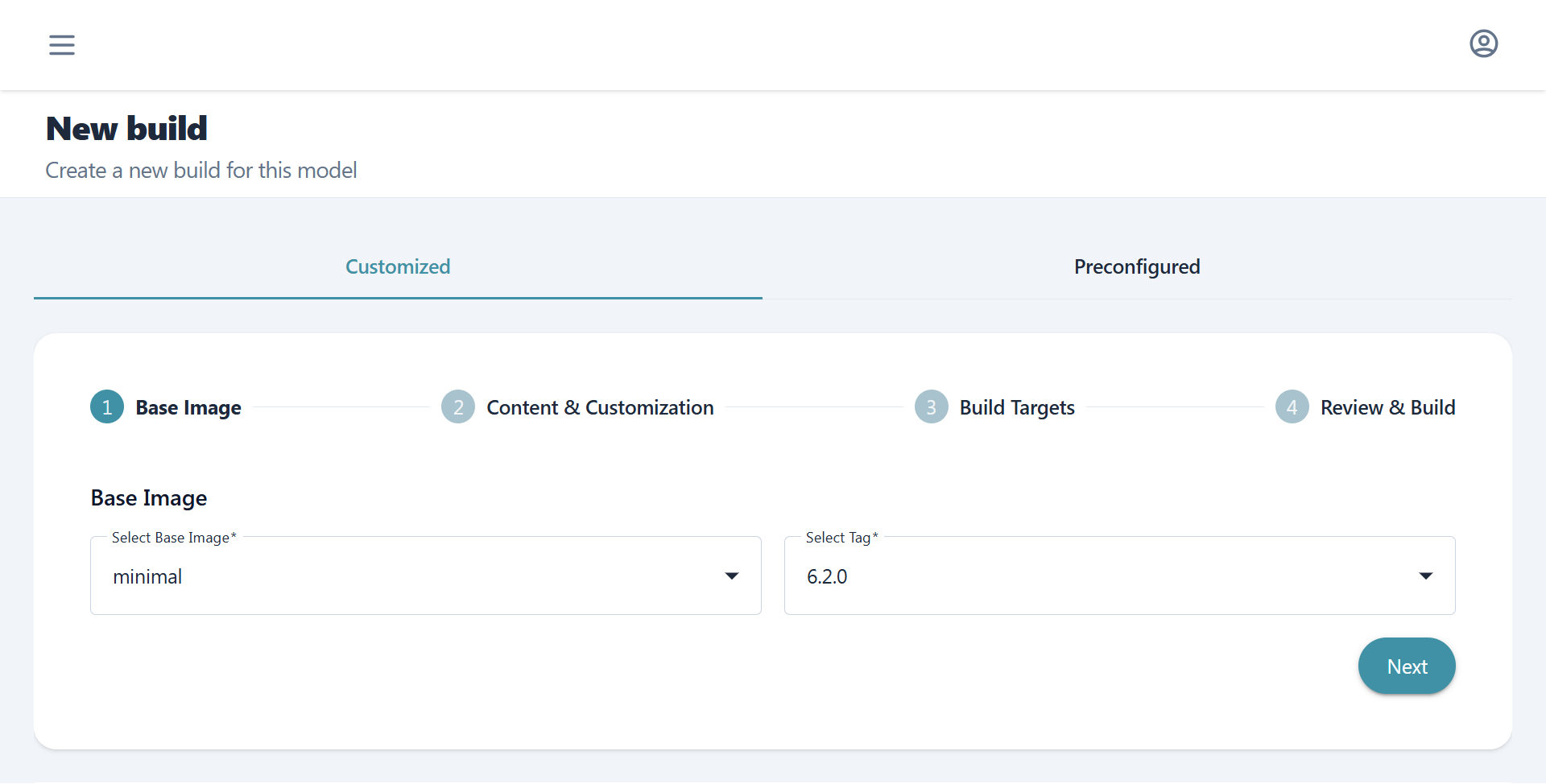The image size is (1546, 784).
Task: Click the arrow beside the minimal value
Action: coord(731,576)
